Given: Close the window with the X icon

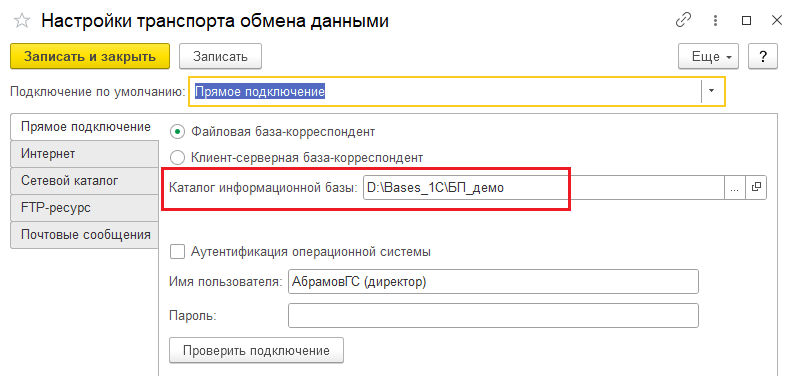Looking at the screenshot, I should click(776, 20).
